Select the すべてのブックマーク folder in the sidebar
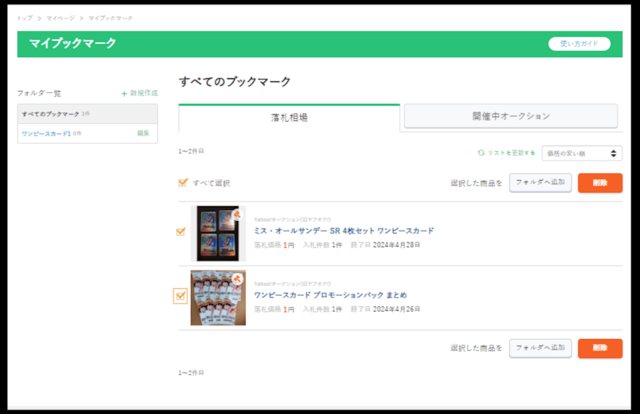 tap(50, 114)
